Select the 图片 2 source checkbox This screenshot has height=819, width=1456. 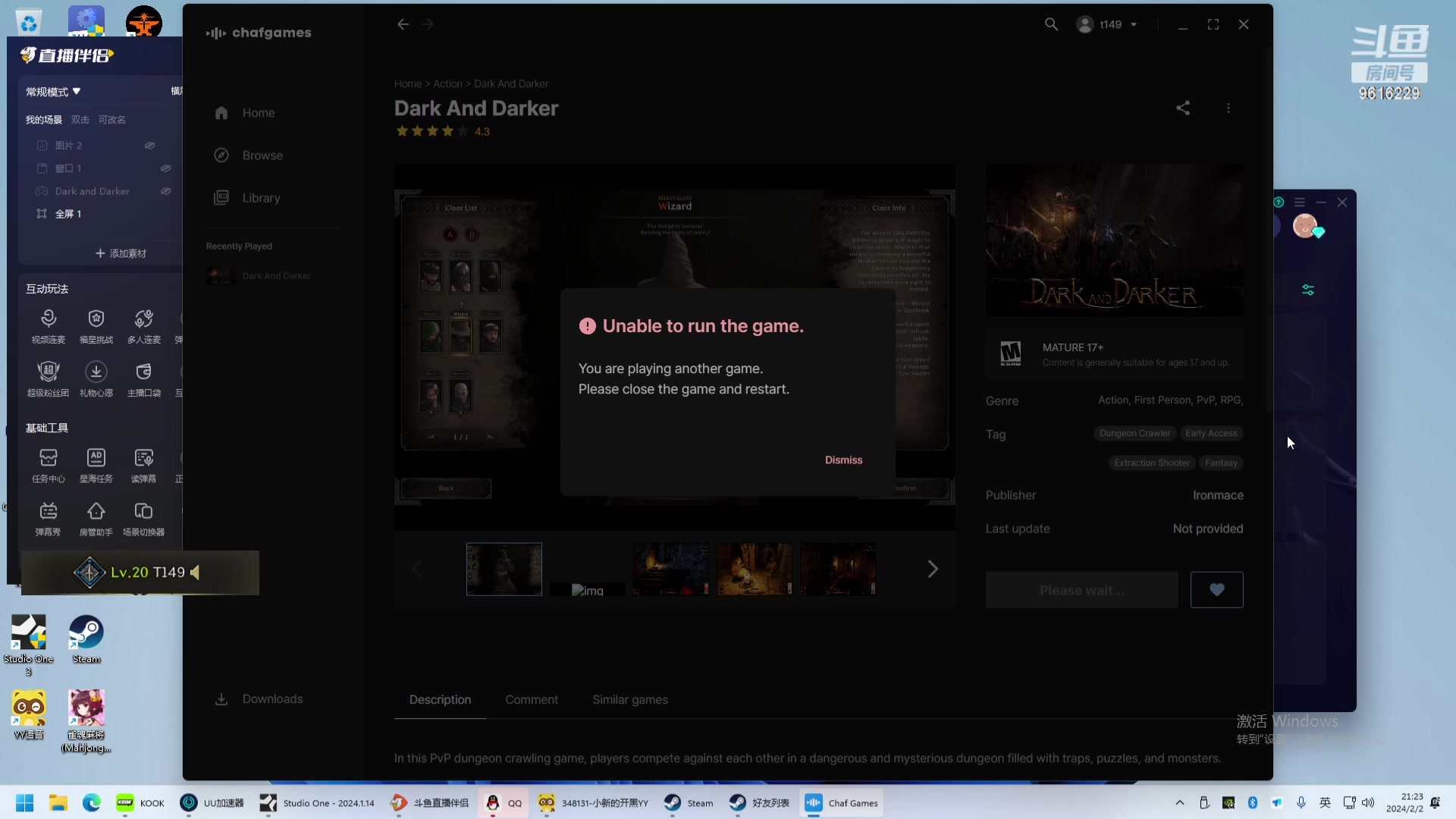42,146
